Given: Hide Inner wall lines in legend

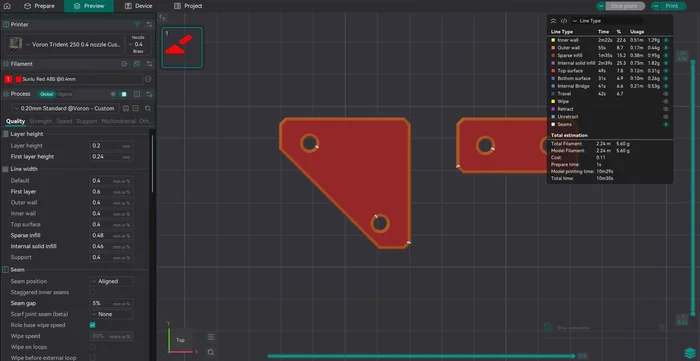Looking at the screenshot, I should coord(666,40).
